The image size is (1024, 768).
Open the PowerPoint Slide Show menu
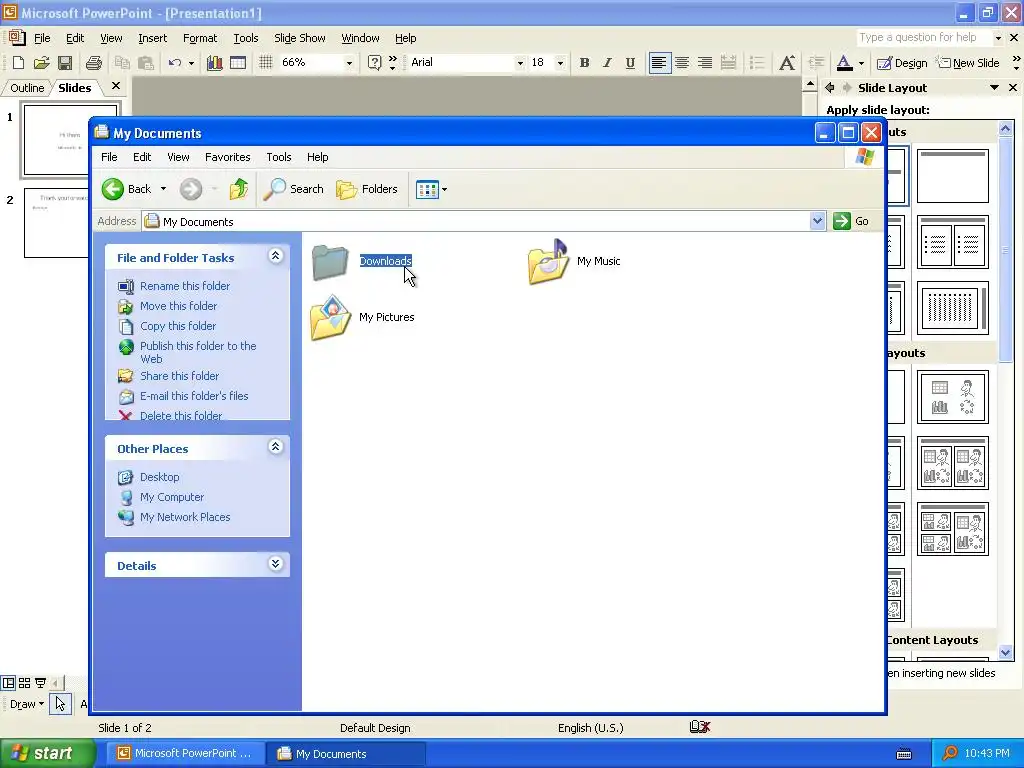pyautogui.click(x=299, y=38)
